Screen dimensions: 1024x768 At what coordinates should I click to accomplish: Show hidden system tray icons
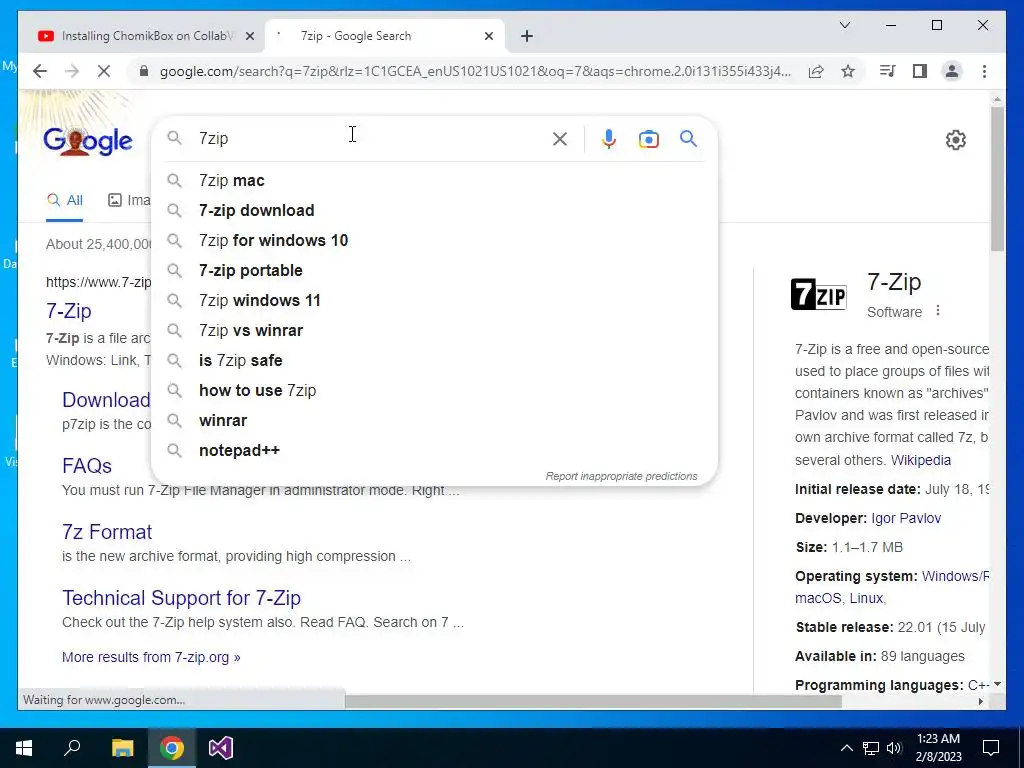point(846,748)
